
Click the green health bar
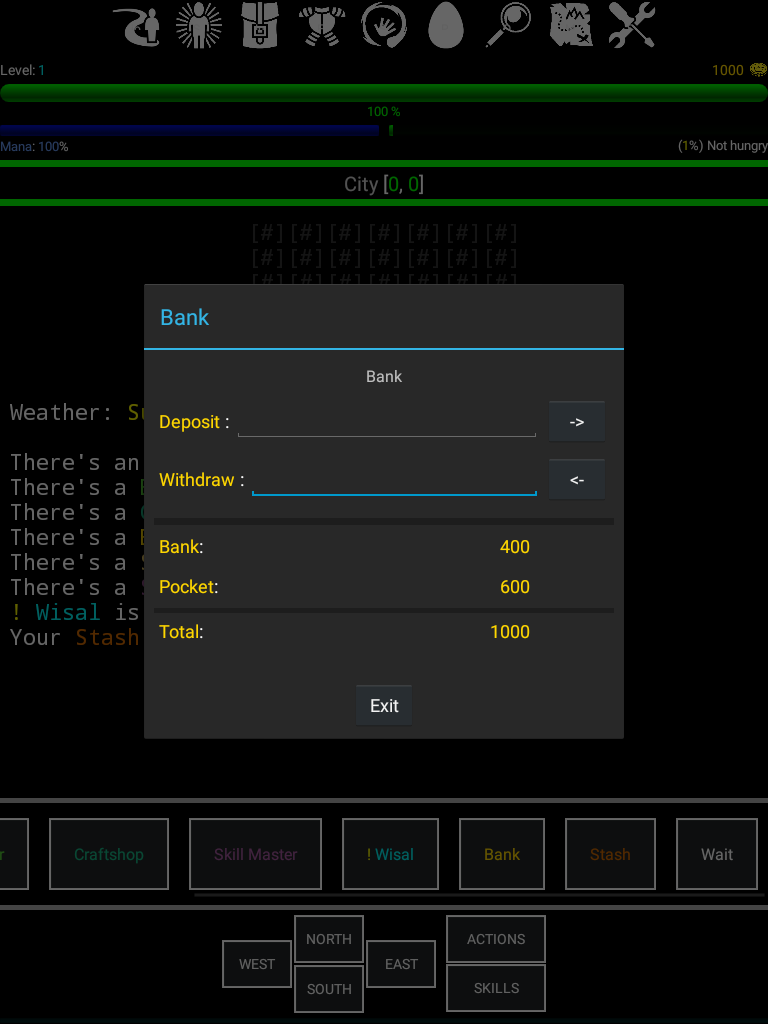coord(384,93)
